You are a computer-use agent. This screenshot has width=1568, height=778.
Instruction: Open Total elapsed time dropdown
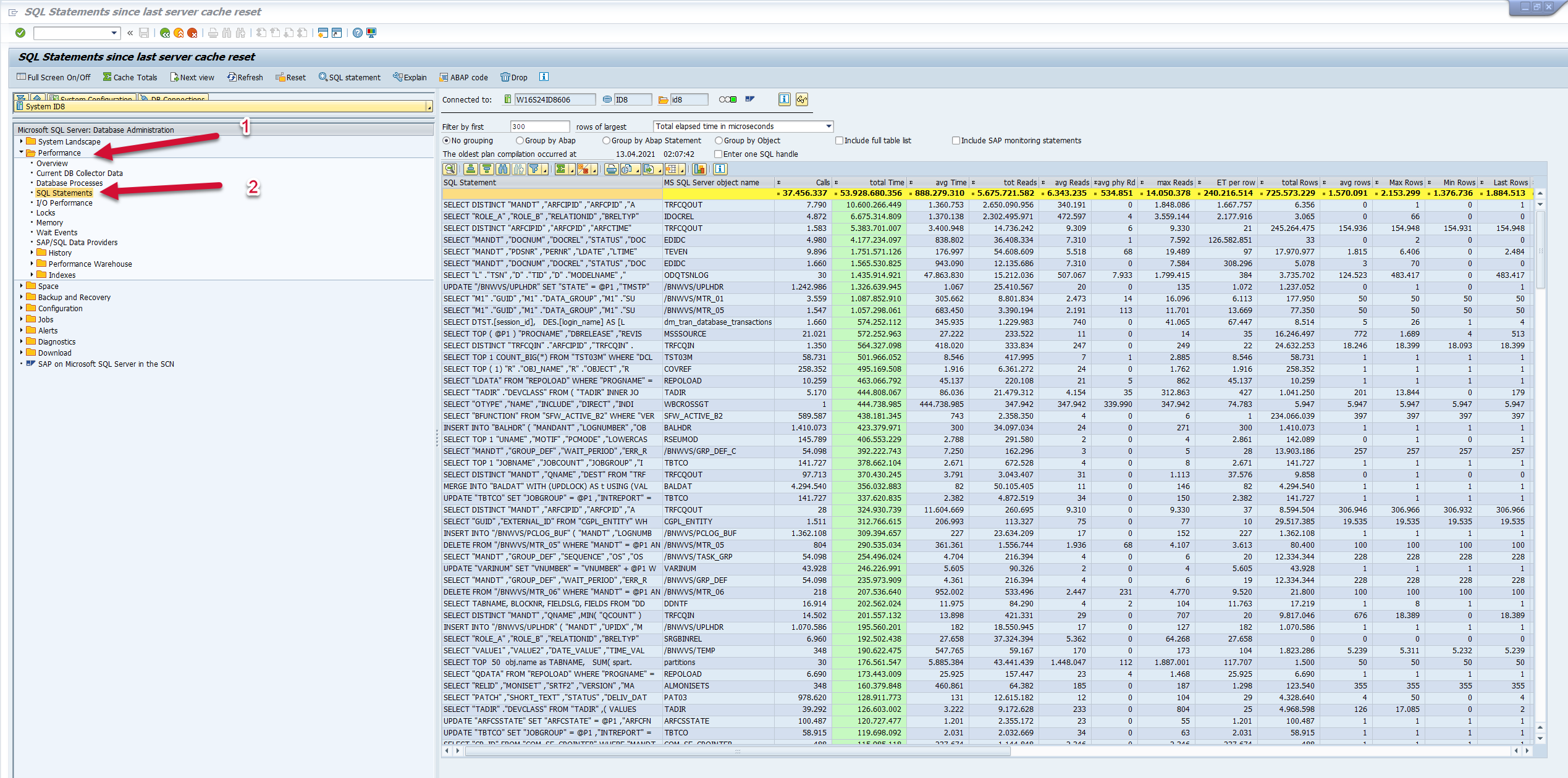point(828,127)
